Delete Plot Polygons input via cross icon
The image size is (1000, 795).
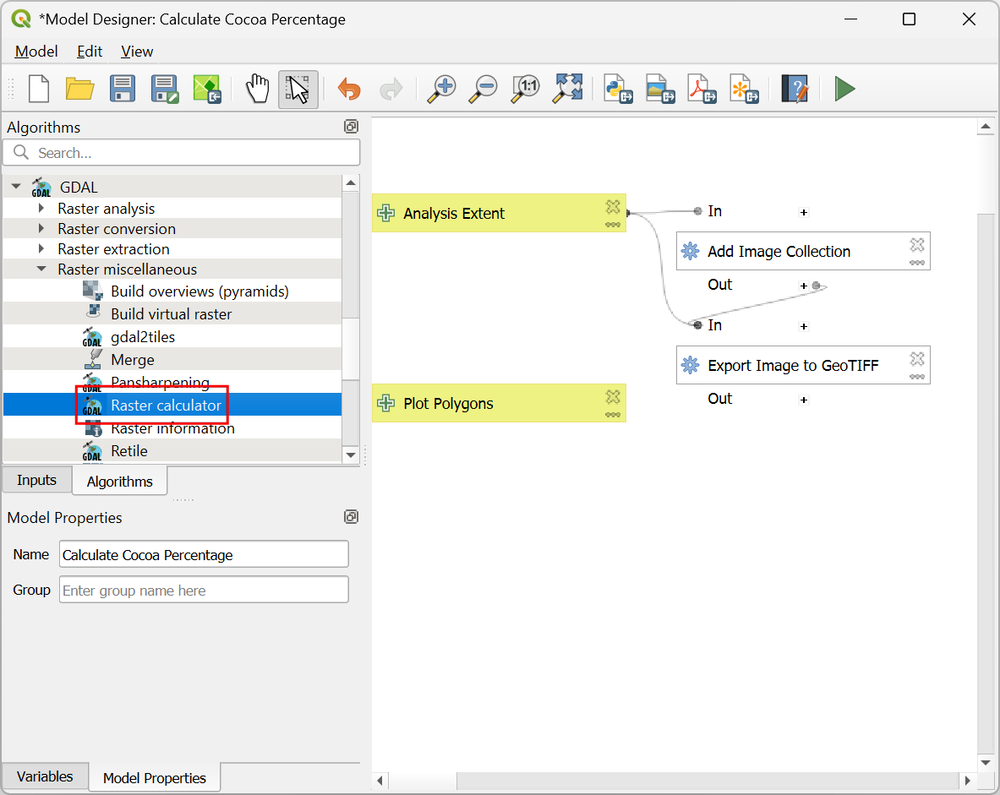pos(613,397)
